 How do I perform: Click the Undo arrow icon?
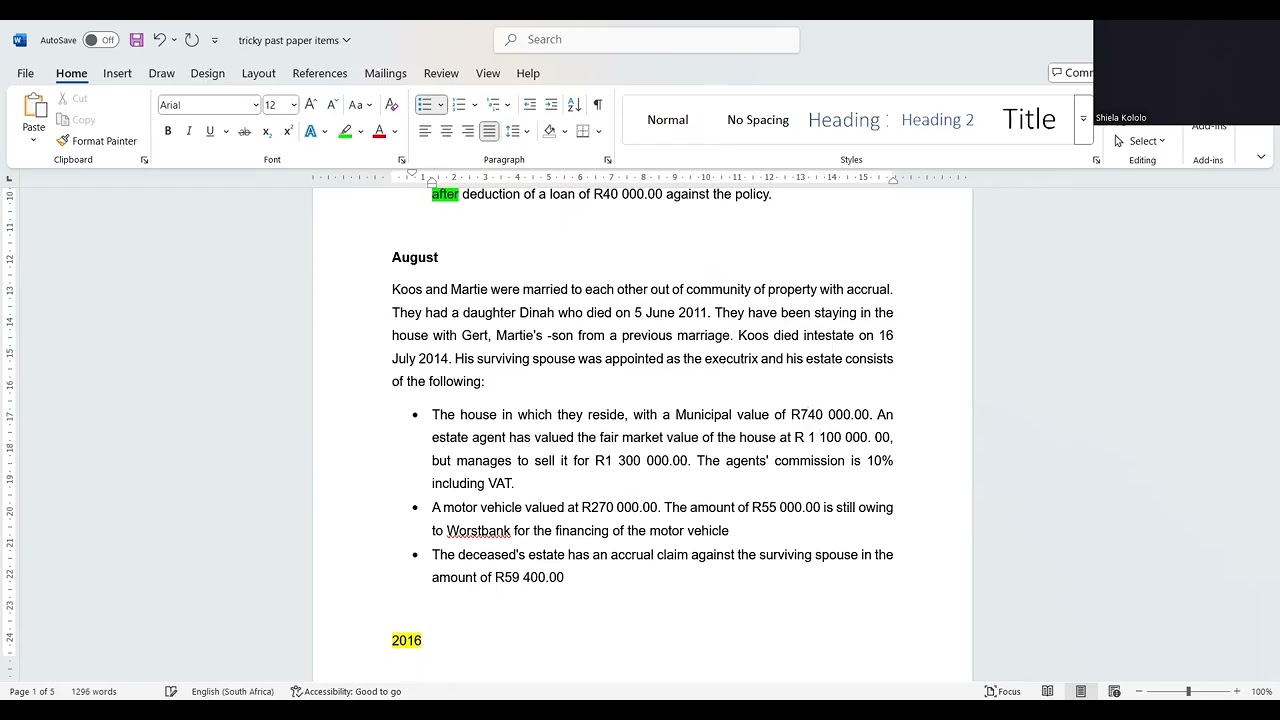tap(159, 40)
